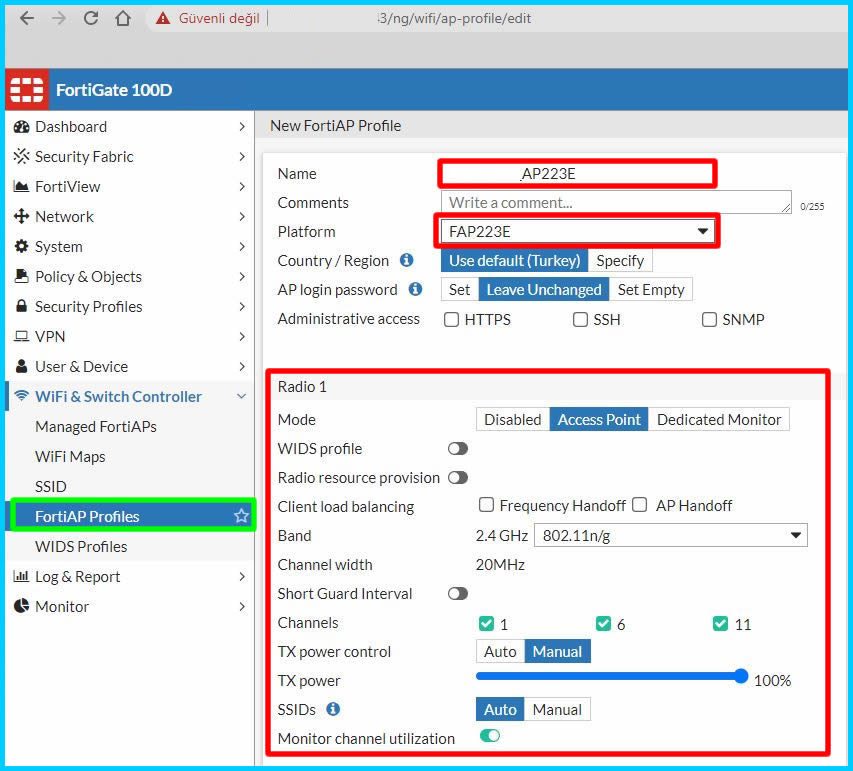Uncheck channel 6 checkbox
Screen dimensions: 853x771
[x=603, y=624]
